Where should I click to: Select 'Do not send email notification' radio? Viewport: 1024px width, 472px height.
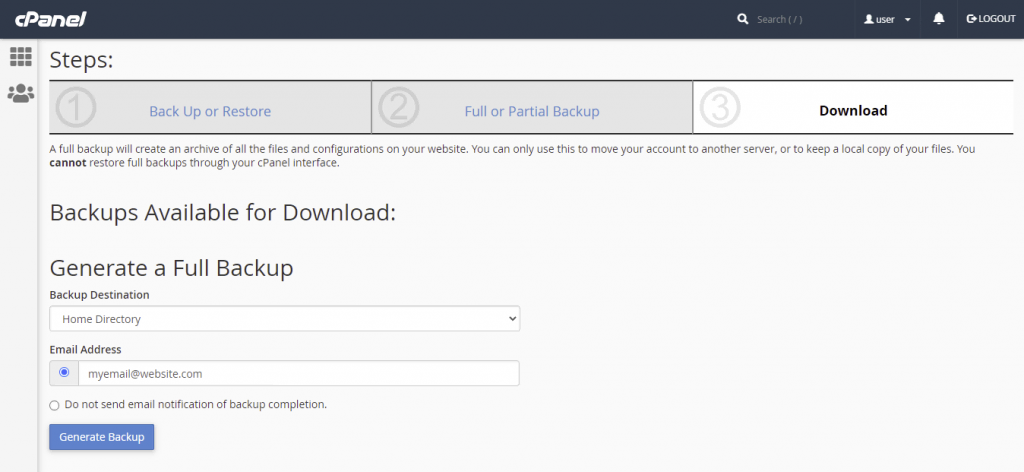pos(54,405)
